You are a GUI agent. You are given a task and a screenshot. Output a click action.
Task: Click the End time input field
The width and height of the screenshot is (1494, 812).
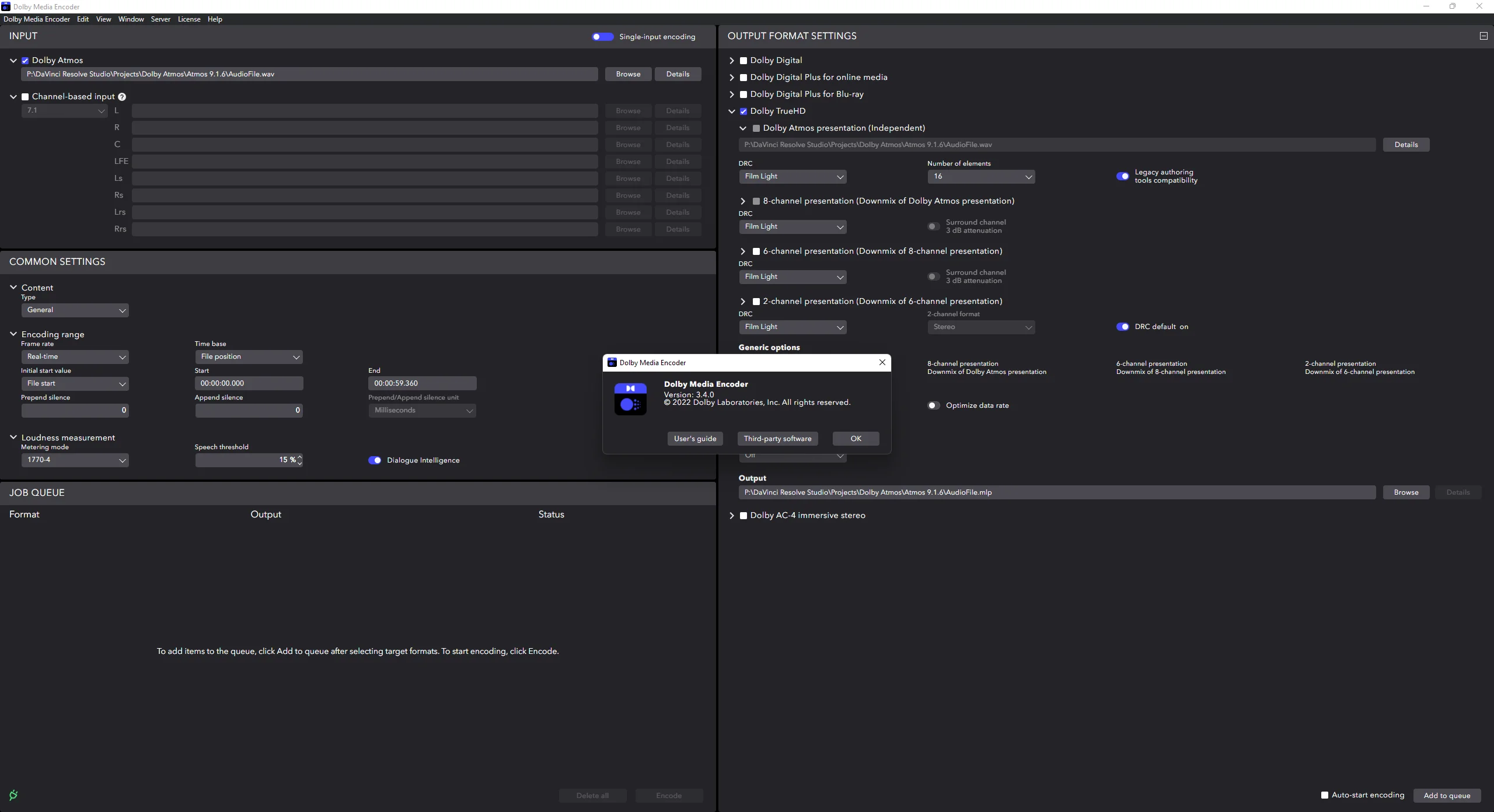pyautogui.click(x=422, y=383)
